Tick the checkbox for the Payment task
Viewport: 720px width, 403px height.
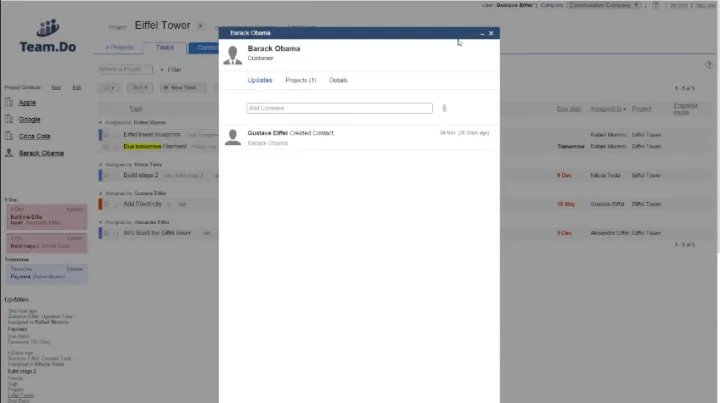106,146
